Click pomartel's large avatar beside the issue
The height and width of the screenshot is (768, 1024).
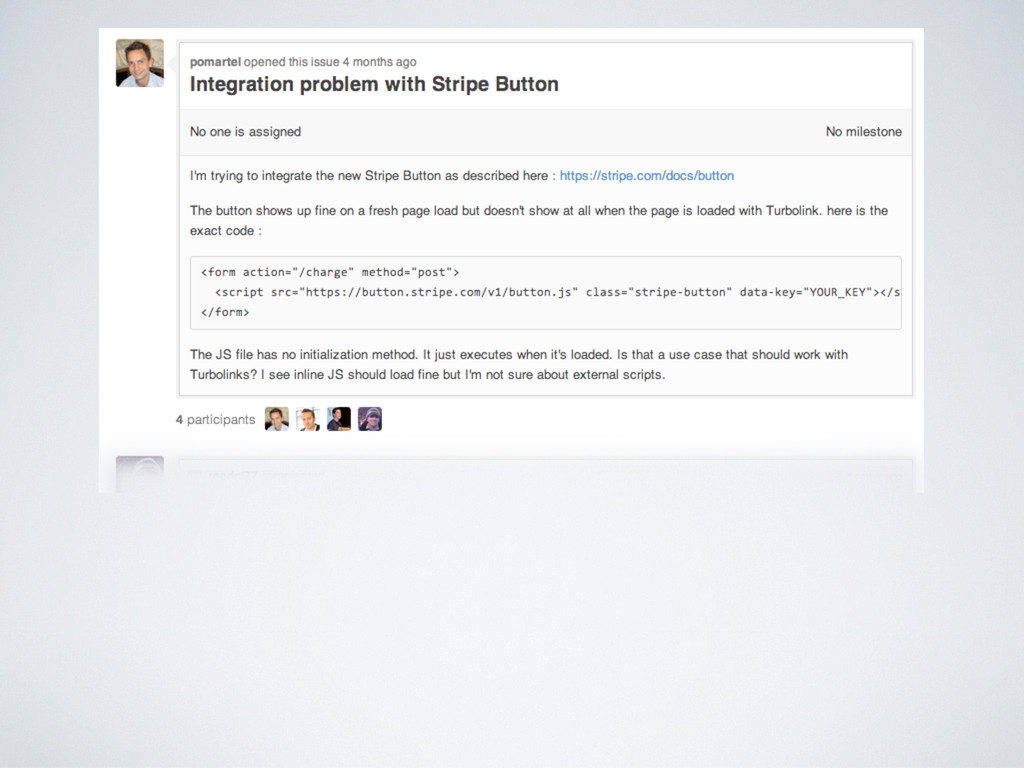140,63
